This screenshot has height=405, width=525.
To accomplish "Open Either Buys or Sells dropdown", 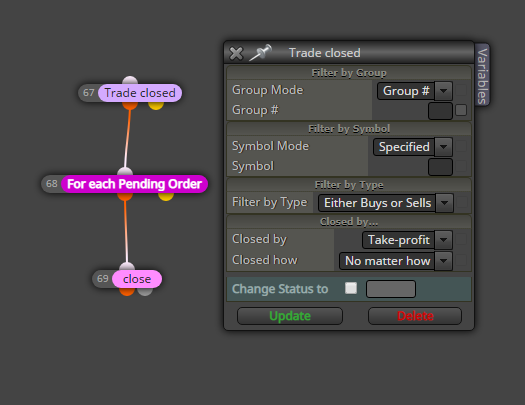I will coord(386,203).
